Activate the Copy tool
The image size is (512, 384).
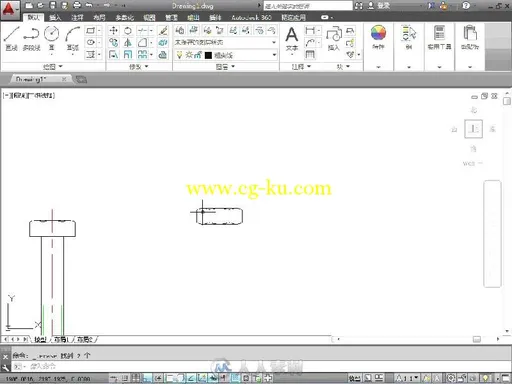(113, 43)
